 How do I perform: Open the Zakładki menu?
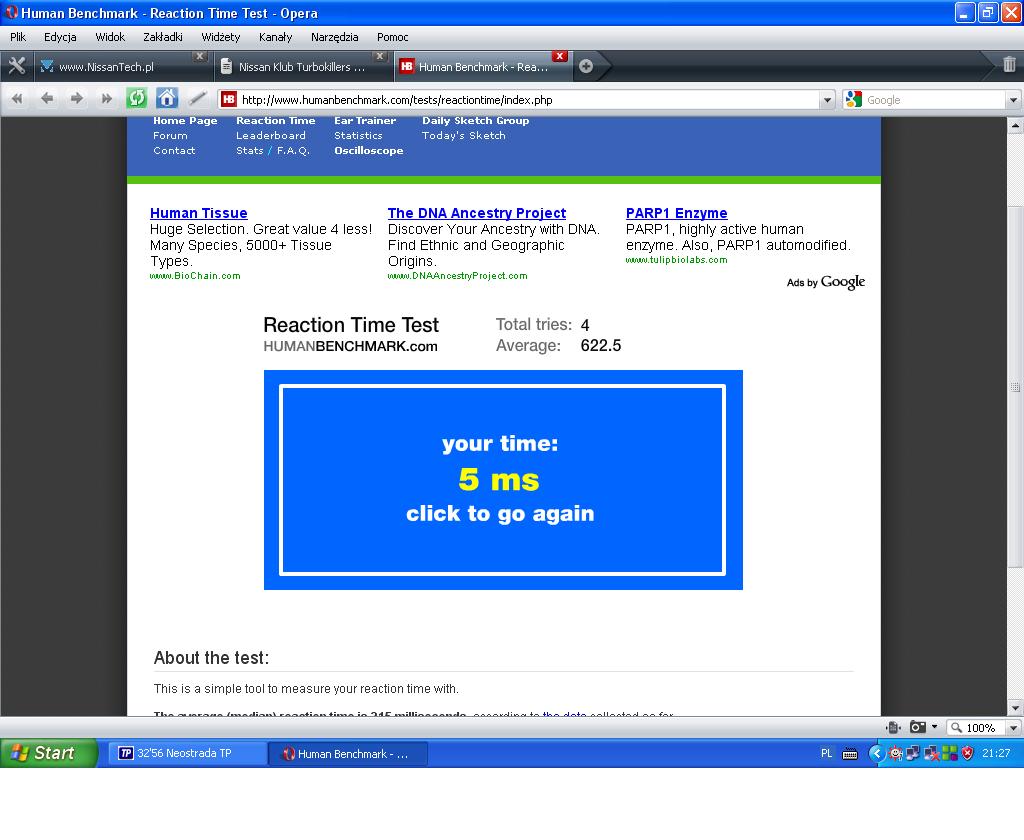click(x=162, y=37)
